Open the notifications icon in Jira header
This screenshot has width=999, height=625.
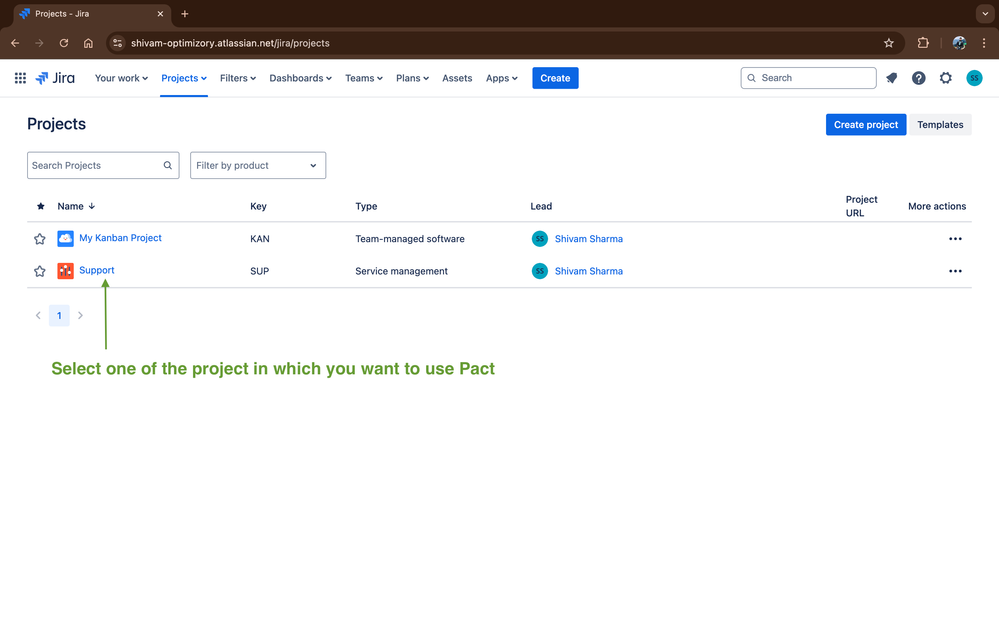[891, 78]
